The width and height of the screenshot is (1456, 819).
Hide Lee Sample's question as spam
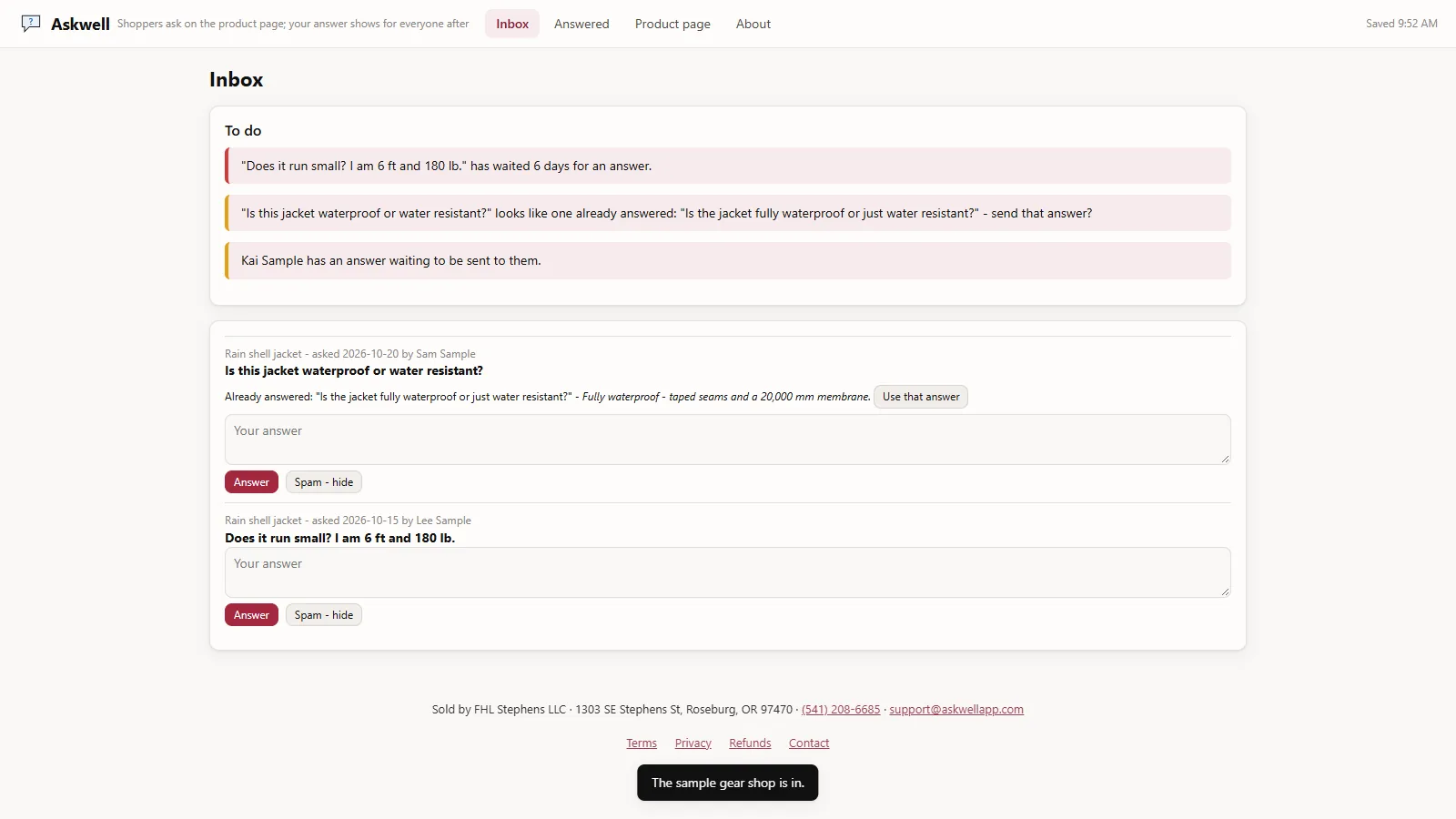(x=324, y=615)
